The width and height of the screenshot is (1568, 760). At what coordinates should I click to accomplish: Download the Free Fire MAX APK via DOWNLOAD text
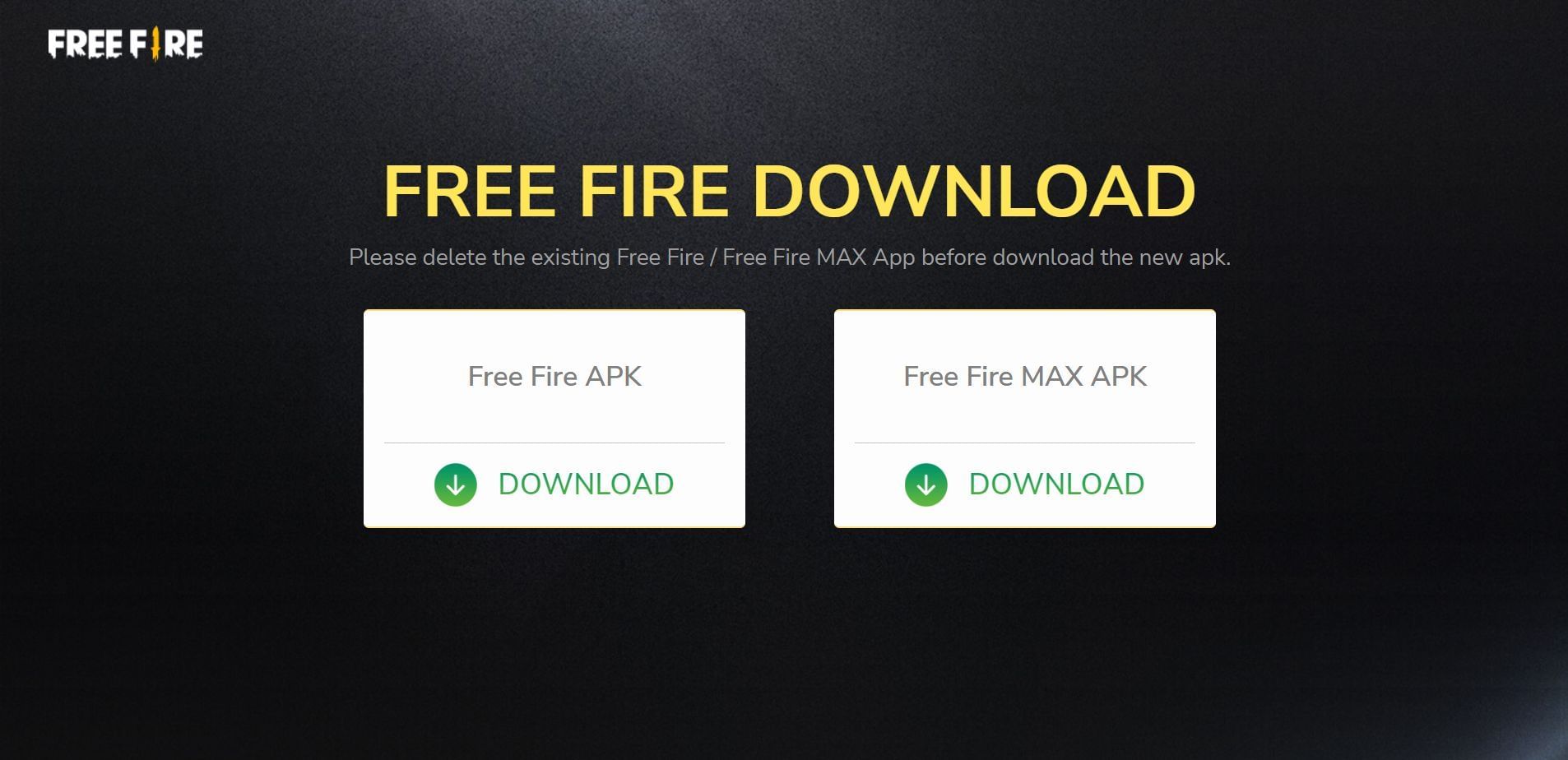pyautogui.click(x=1056, y=484)
